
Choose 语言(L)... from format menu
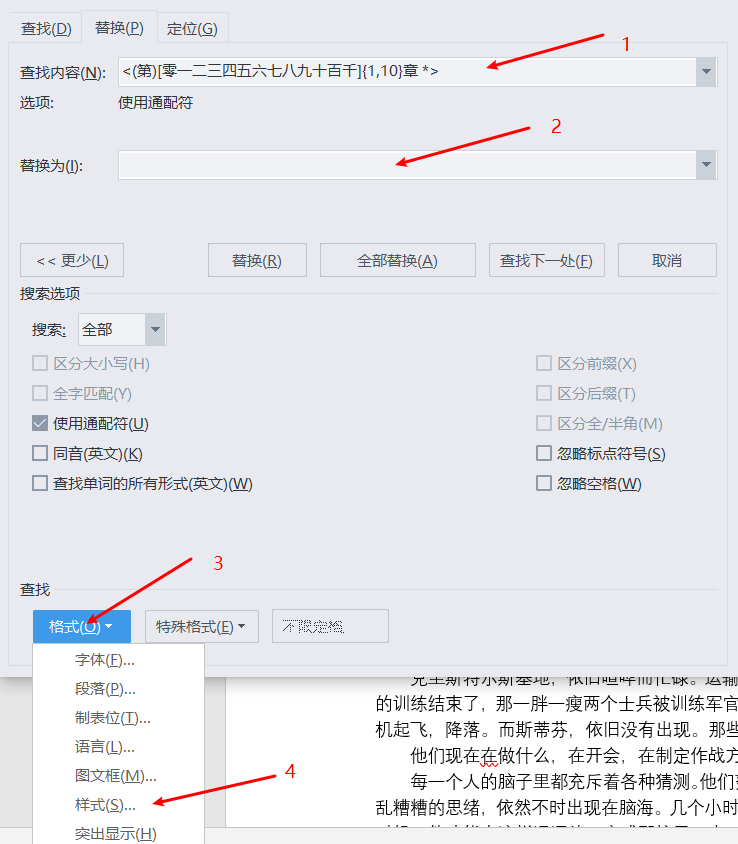coord(118,747)
